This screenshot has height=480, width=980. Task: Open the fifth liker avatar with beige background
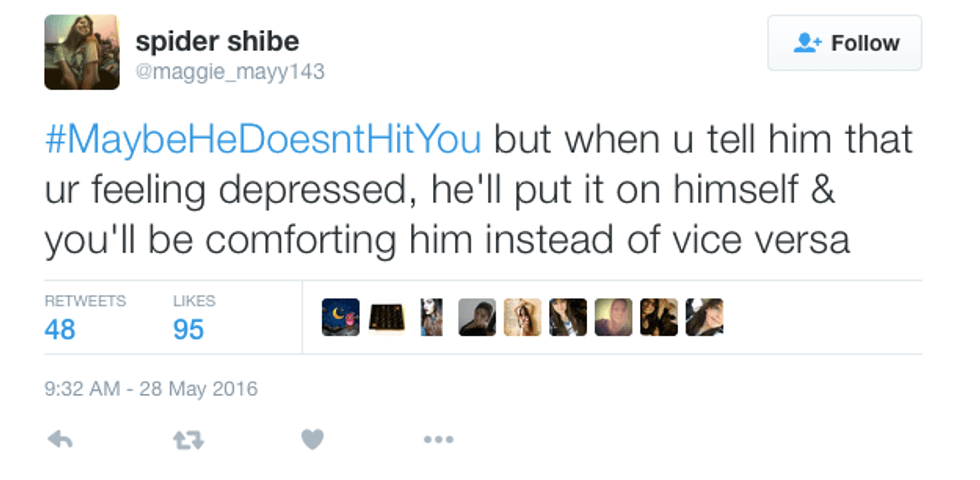tap(522, 317)
